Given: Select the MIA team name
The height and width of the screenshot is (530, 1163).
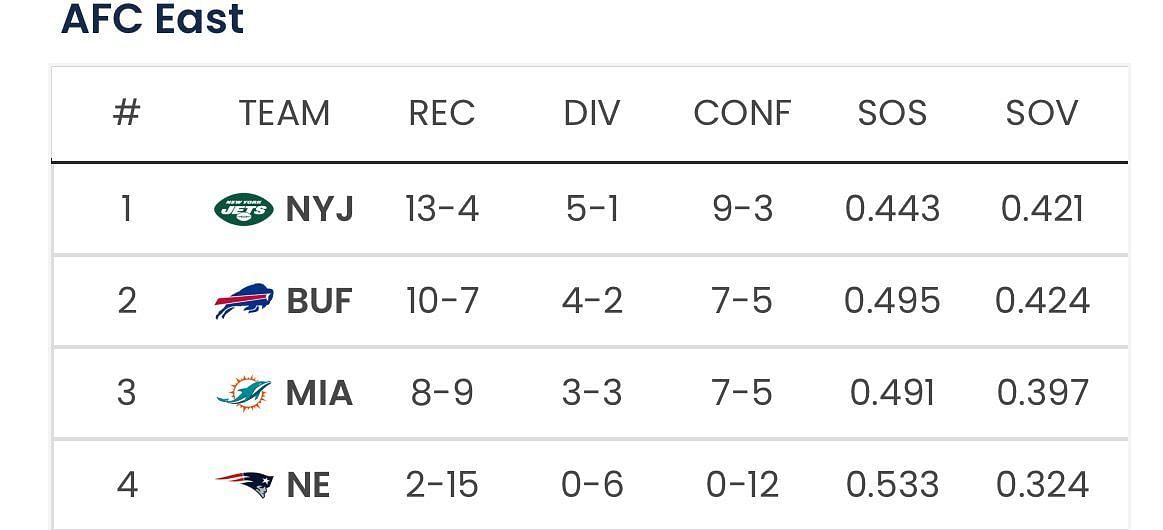Looking at the screenshot, I should 319,393.
